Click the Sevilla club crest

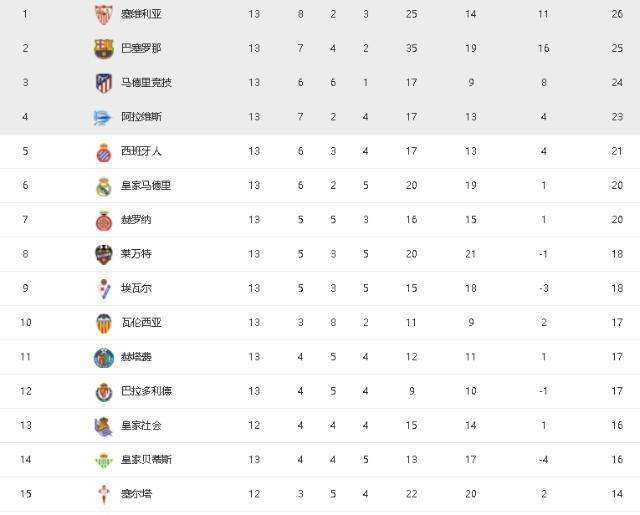click(x=104, y=15)
